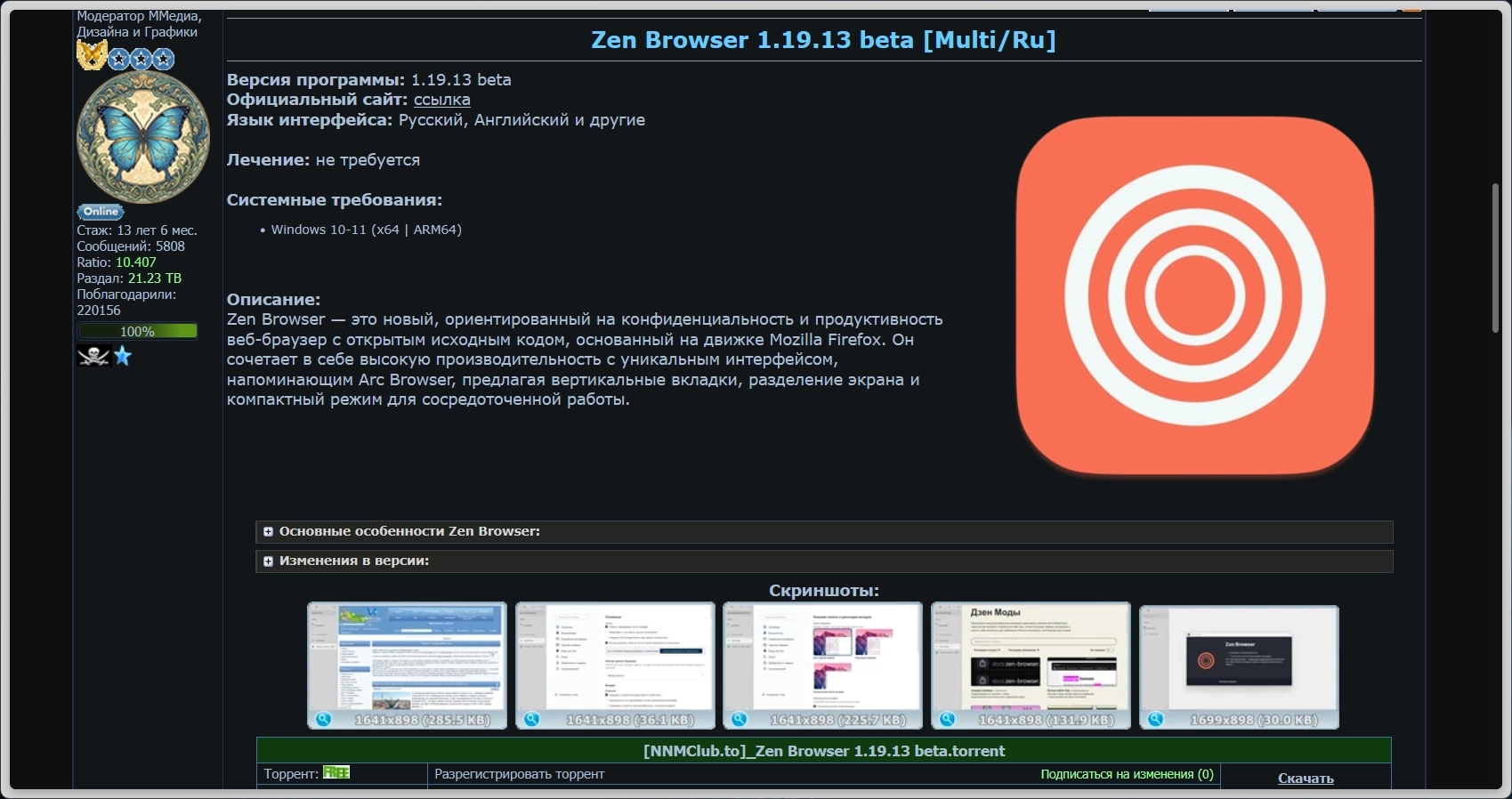1512x799 pixels.
Task: Click the green FREE torrent badge
Action: [336, 772]
